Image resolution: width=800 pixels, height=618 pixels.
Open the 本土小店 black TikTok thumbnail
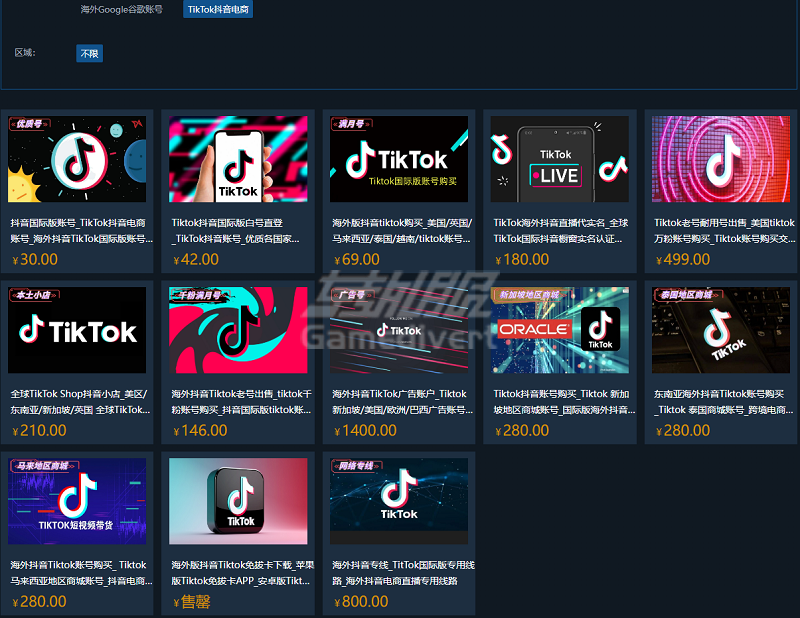(x=77, y=330)
